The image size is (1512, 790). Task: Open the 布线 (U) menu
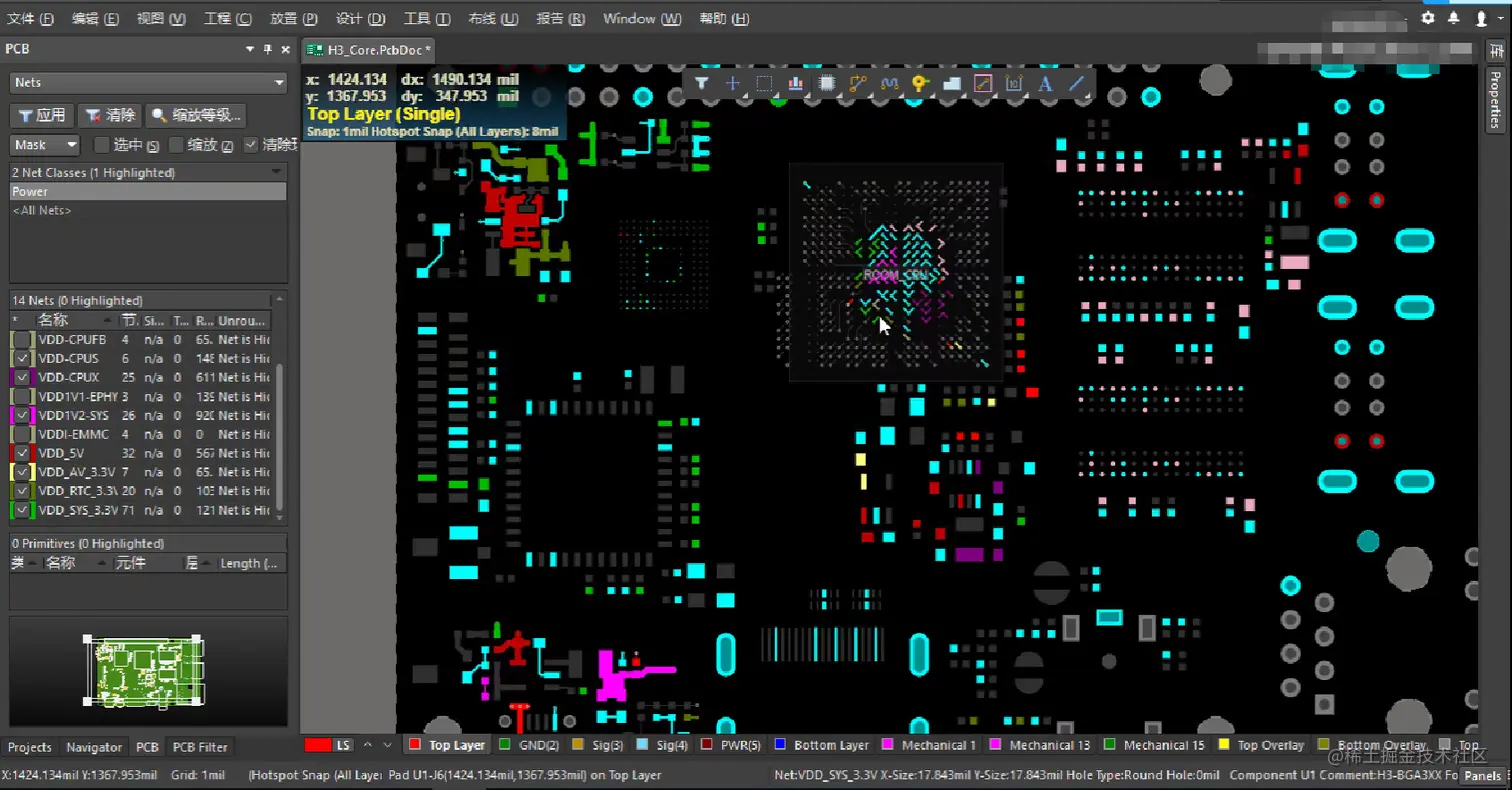pyautogui.click(x=493, y=18)
